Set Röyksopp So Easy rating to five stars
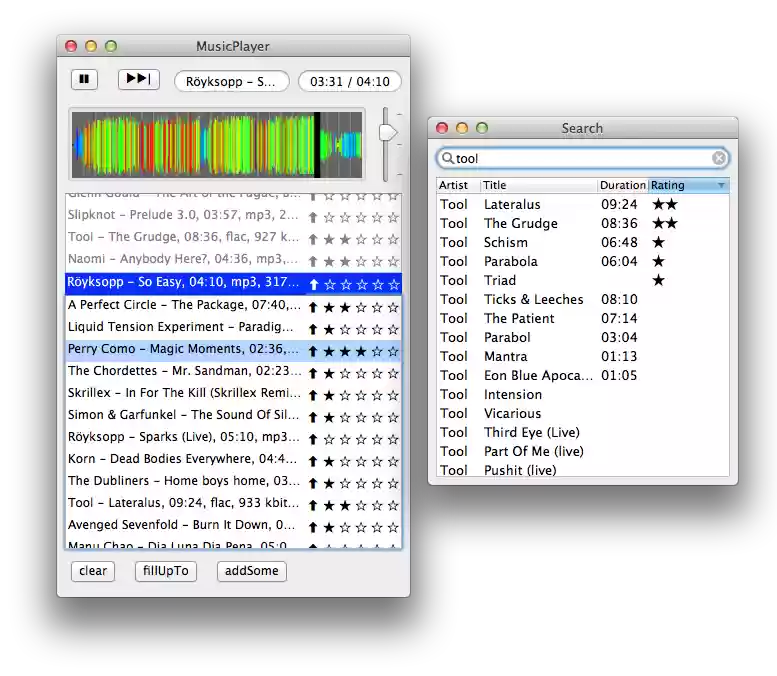Image resolution: width=777 pixels, height=676 pixels. (x=393, y=284)
